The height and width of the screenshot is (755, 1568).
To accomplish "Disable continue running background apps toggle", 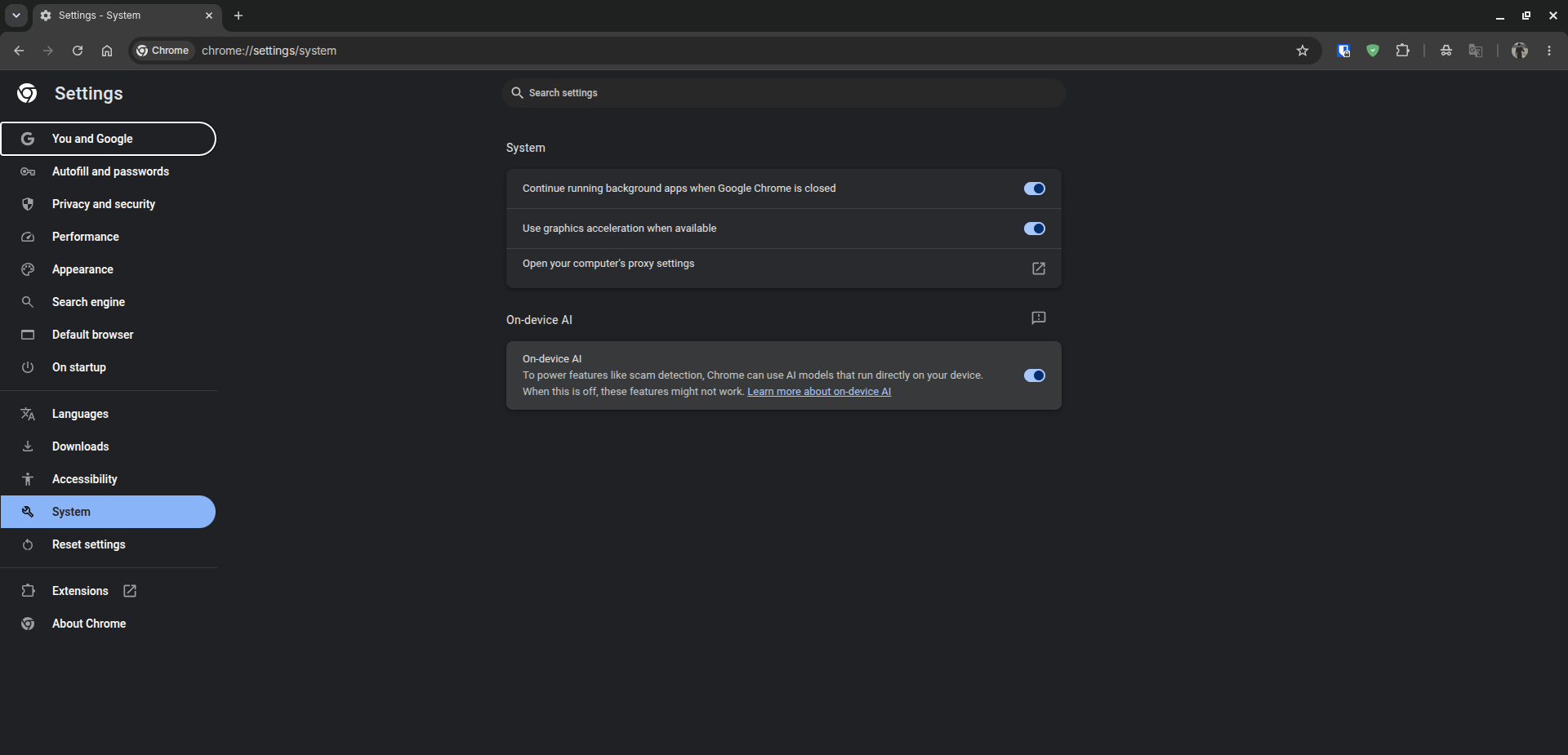I will click(x=1035, y=189).
